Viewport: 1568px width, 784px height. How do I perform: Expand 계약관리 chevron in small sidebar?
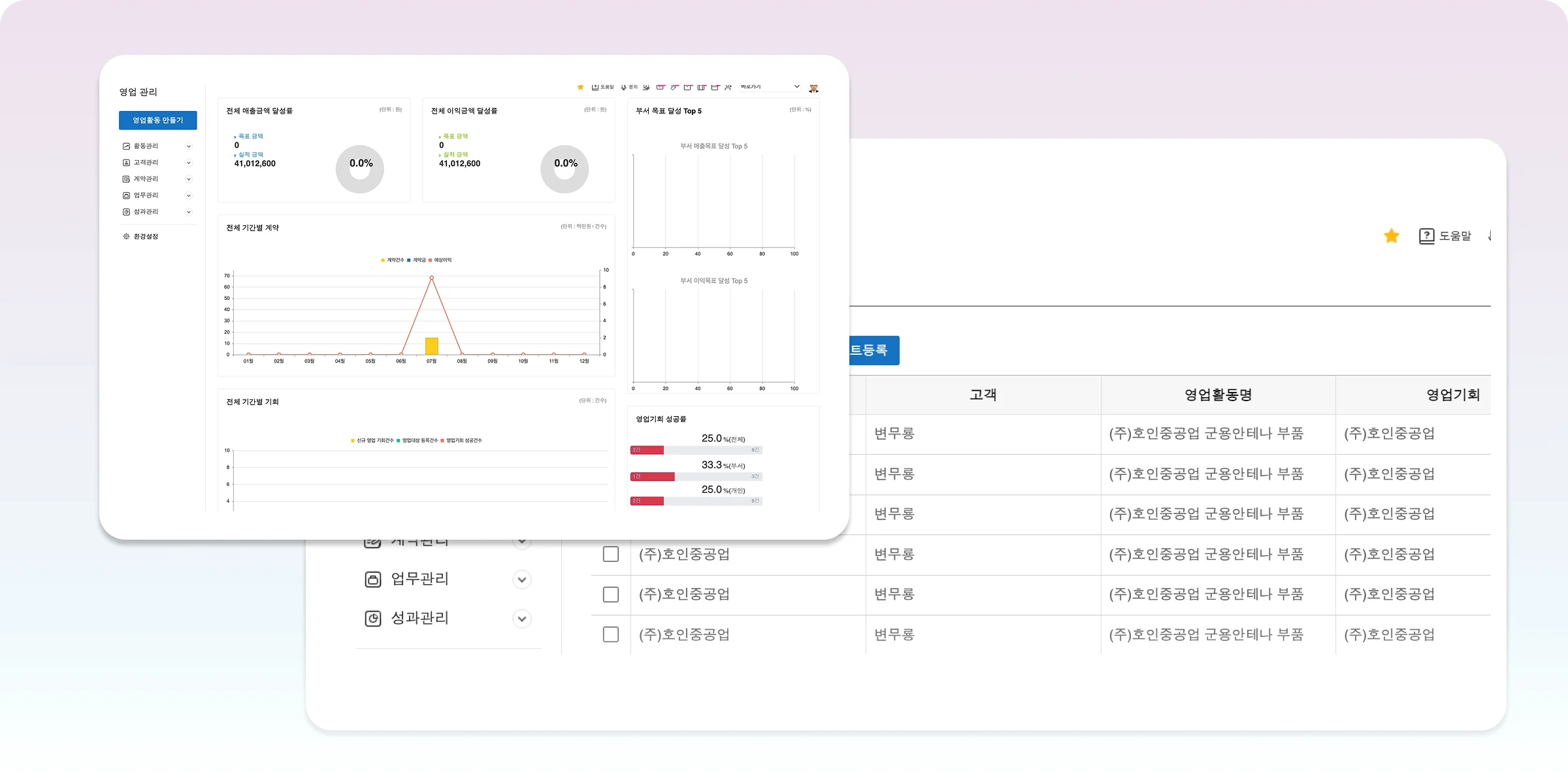pos(189,179)
